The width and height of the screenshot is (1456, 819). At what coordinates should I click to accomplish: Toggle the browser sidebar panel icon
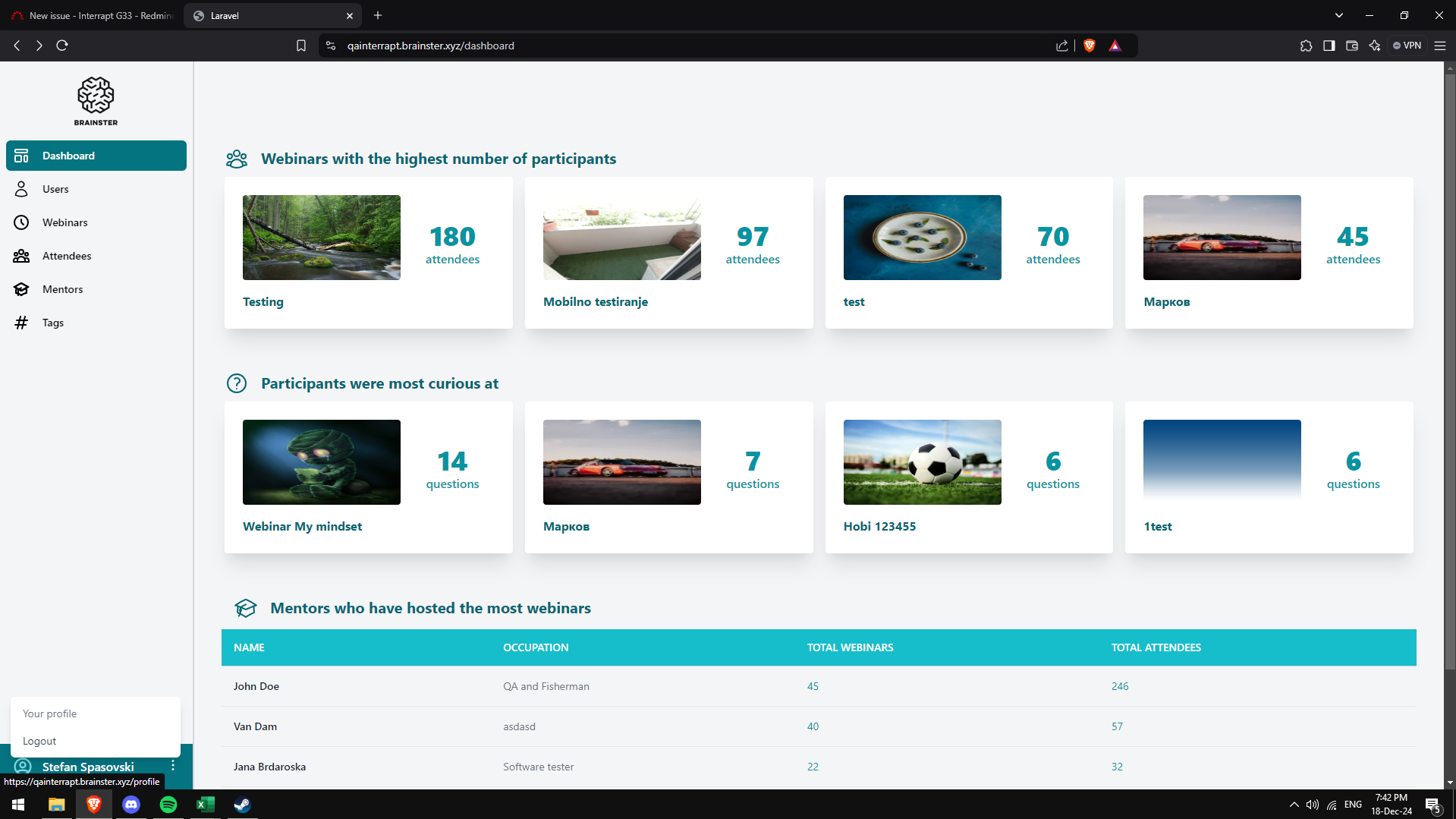click(1329, 46)
